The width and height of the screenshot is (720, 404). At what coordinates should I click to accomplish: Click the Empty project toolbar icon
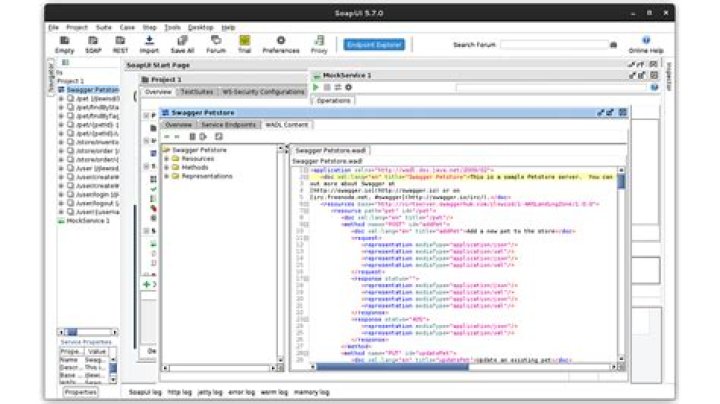tap(64, 43)
